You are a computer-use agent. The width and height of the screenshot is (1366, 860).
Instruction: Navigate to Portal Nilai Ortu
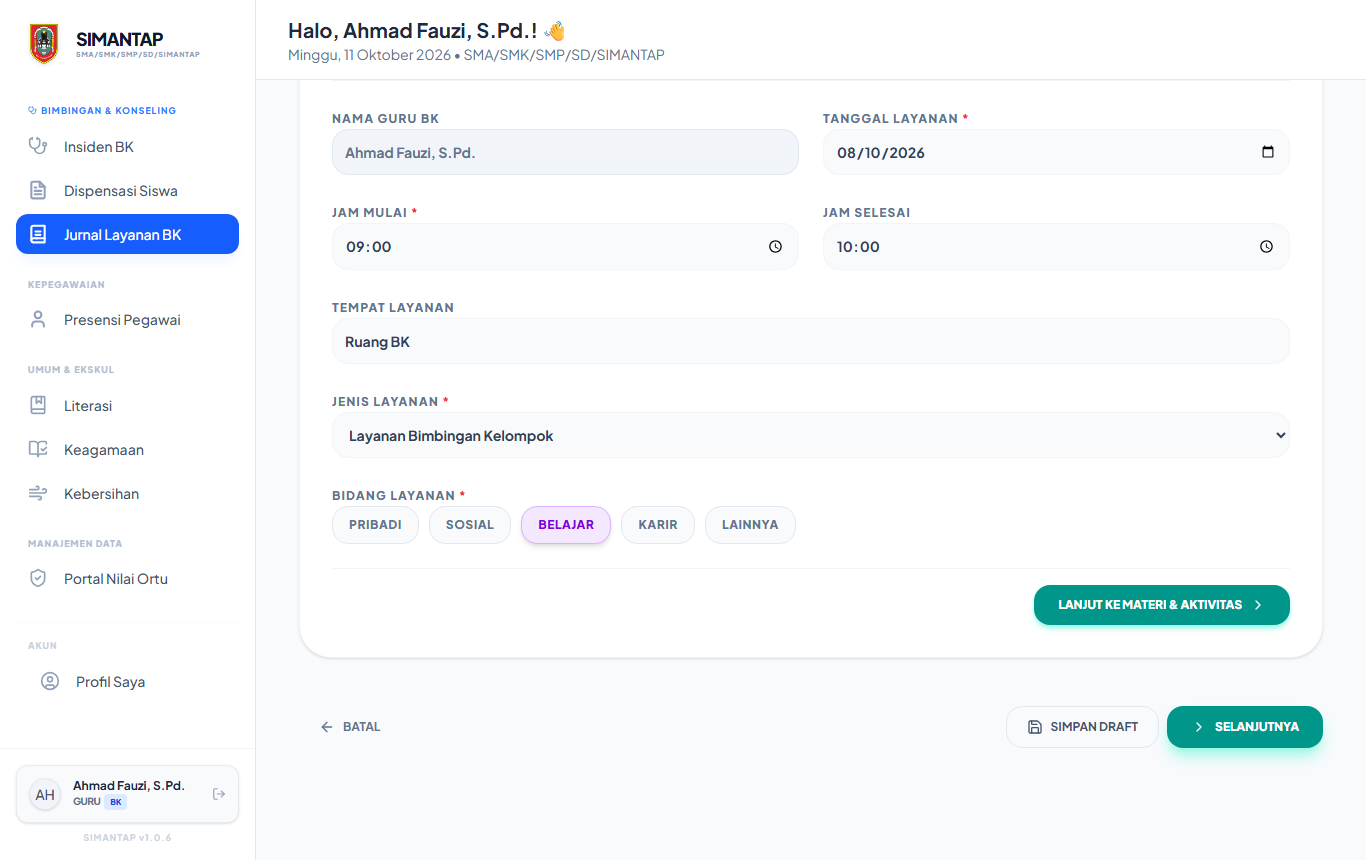click(x=127, y=579)
